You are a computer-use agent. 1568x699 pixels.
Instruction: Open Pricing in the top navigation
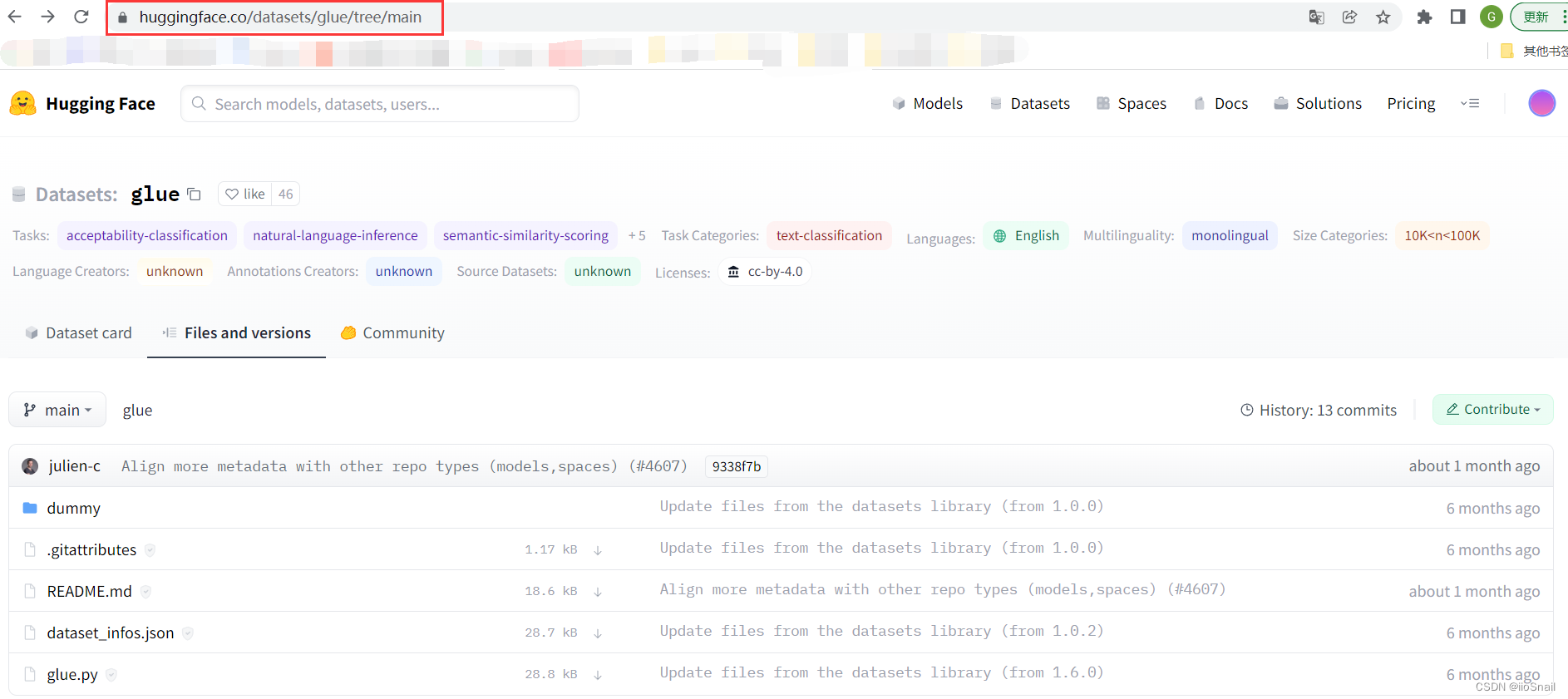[x=1411, y=103]
